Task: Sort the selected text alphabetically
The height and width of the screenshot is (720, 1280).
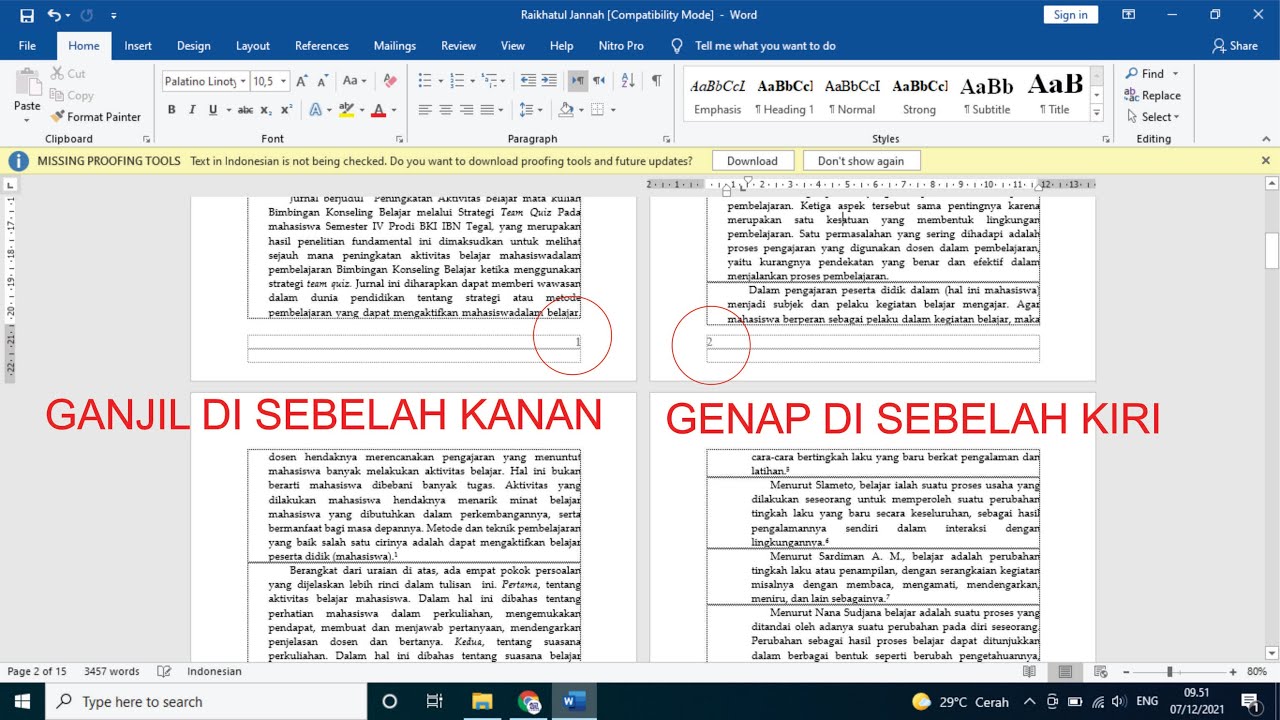Action: [628, 81]
